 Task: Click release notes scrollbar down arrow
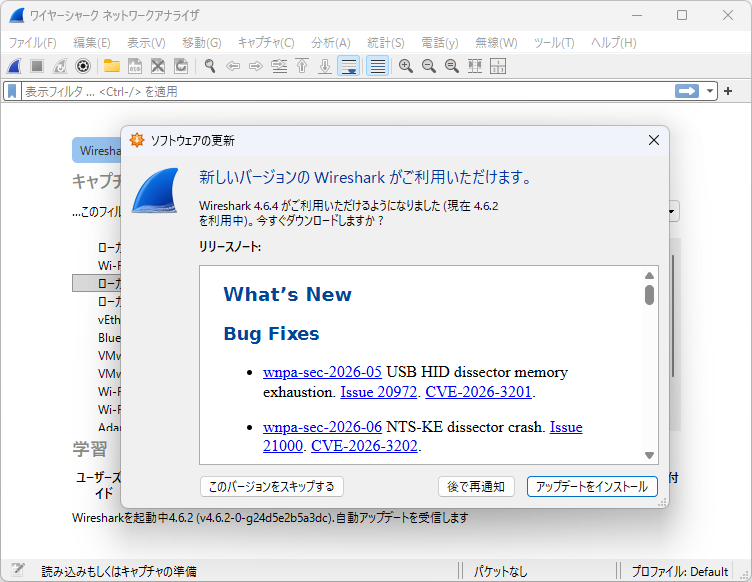[x=649, y=455]
